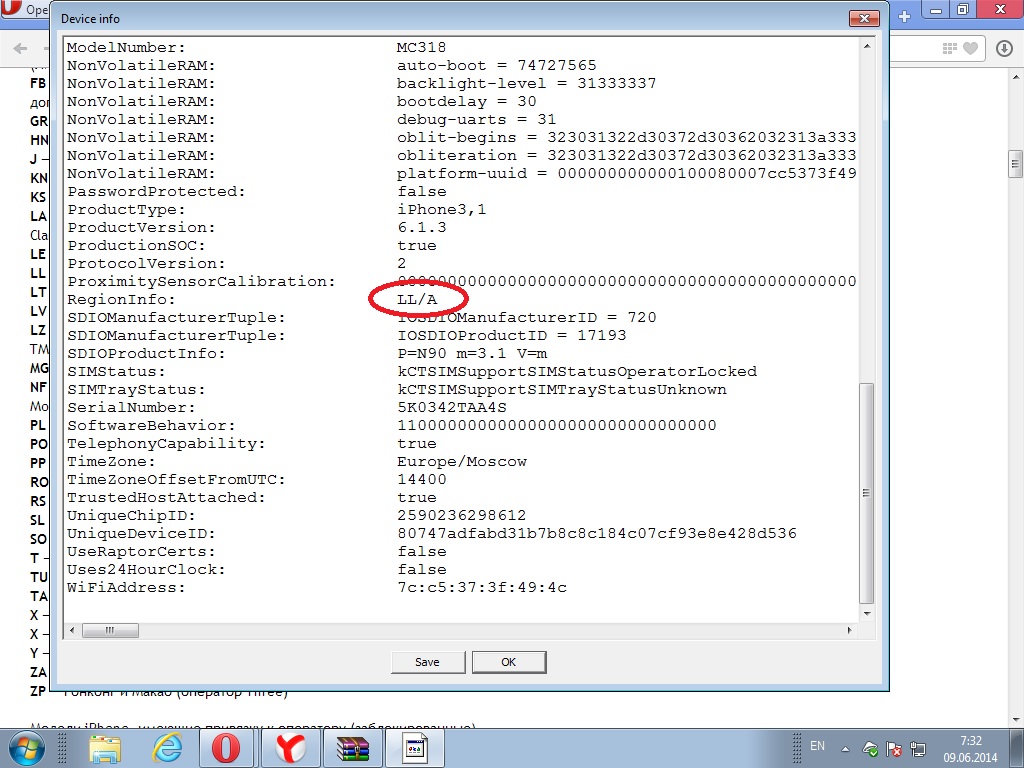Click the SIMTrayStatus Unknown value
This screenshot has width=1024, height=768.
coord(562,390)
